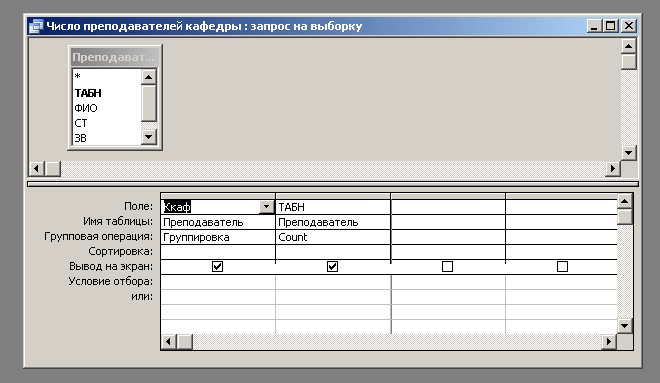Click upper pane scroll left arrow
Viewport: 660px width, 383px height.
click(37, 169)
